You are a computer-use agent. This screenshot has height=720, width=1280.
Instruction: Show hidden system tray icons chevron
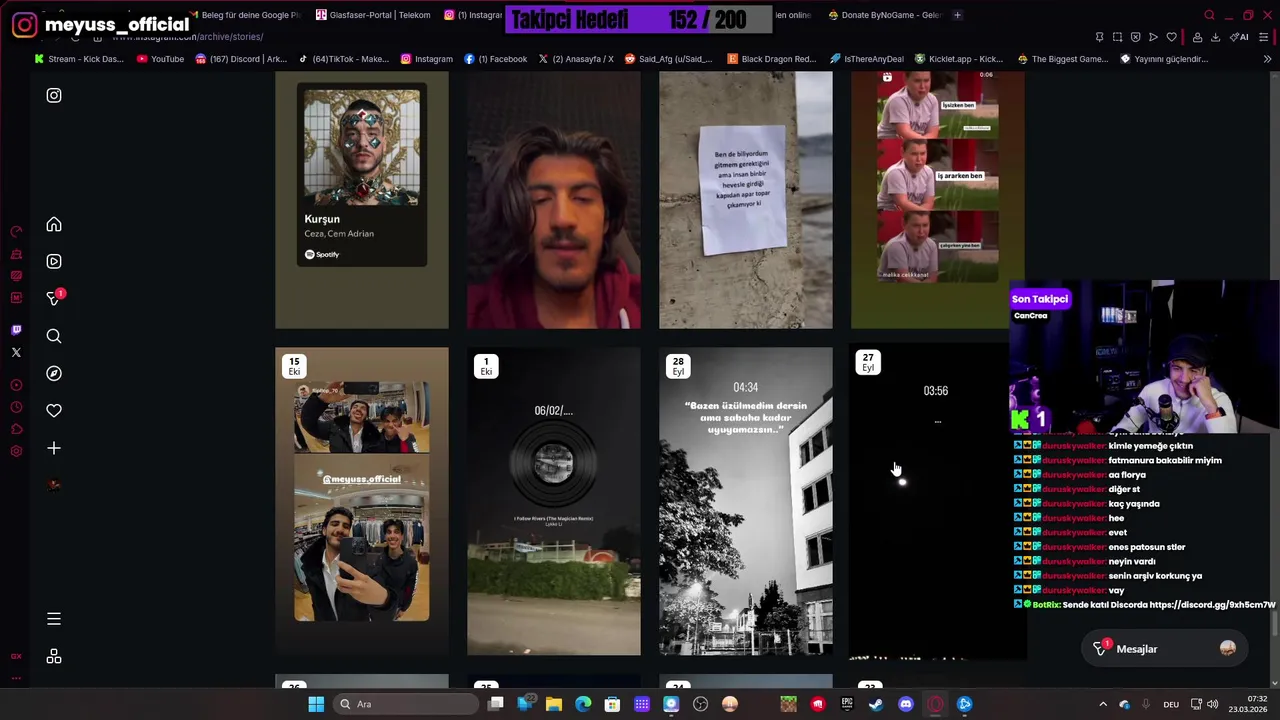tap(1103, 704)
